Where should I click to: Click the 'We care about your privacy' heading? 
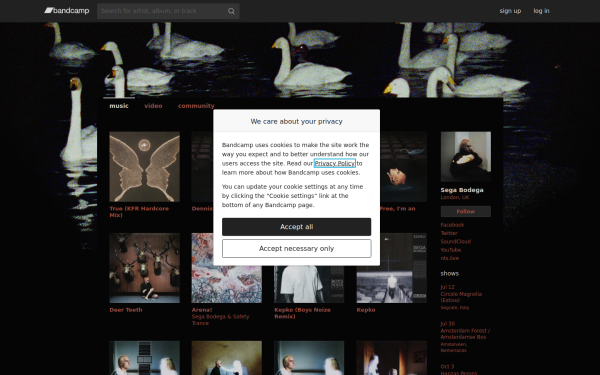click(x=297, y=121)
